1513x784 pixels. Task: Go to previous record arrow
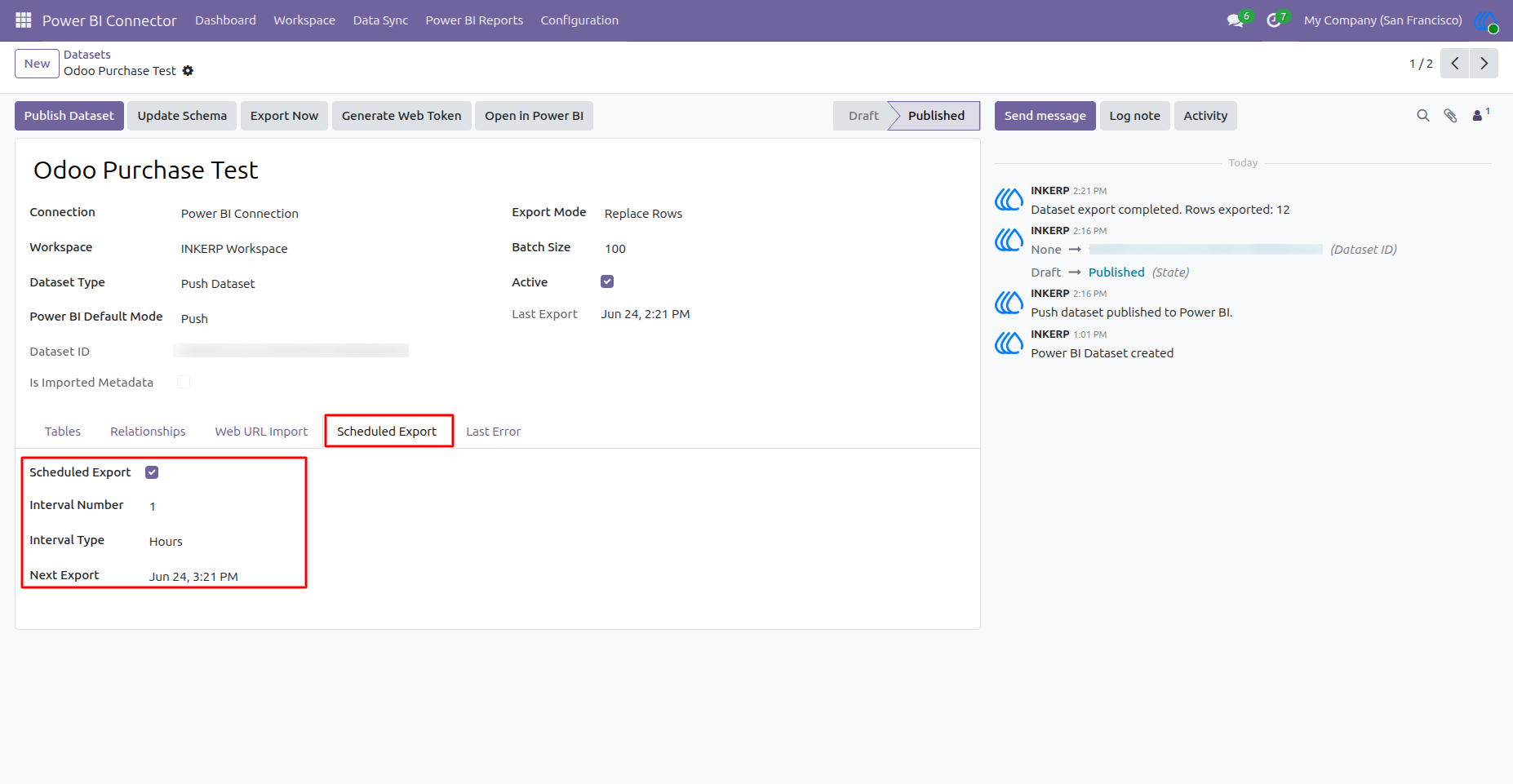[1455, 63]
